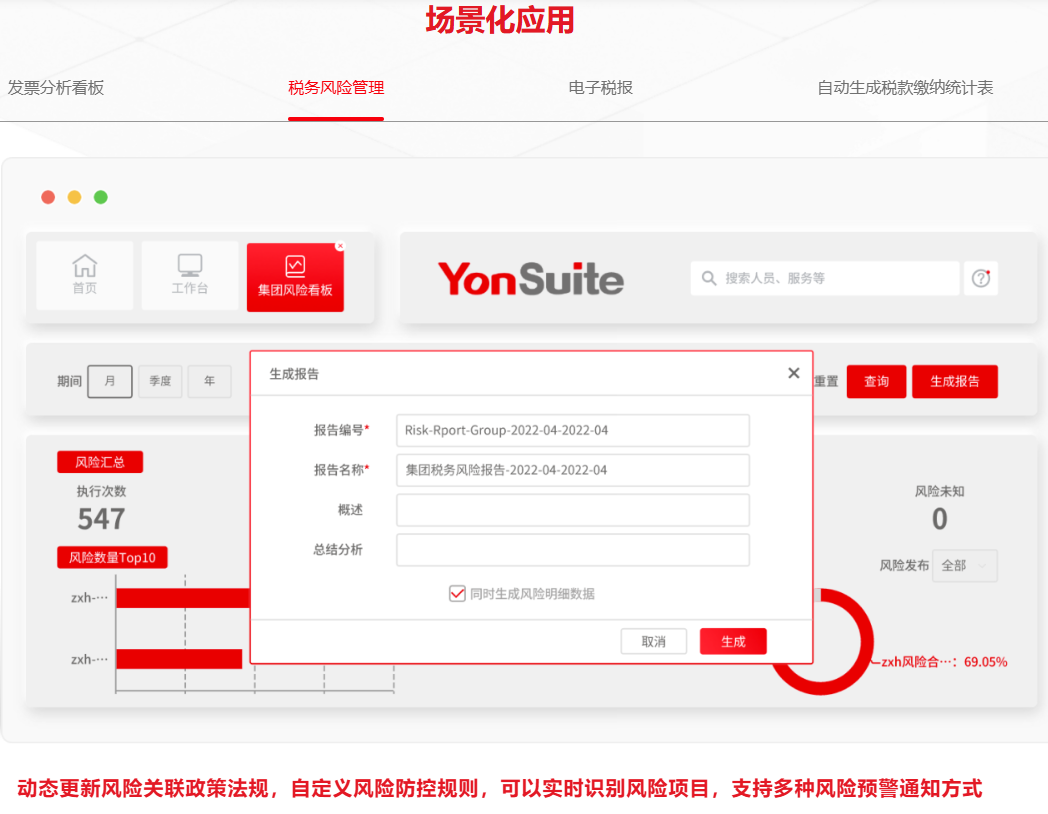1048x814 pixels.
Task: Click the 首页 home icon
Action: coord(85,266)
